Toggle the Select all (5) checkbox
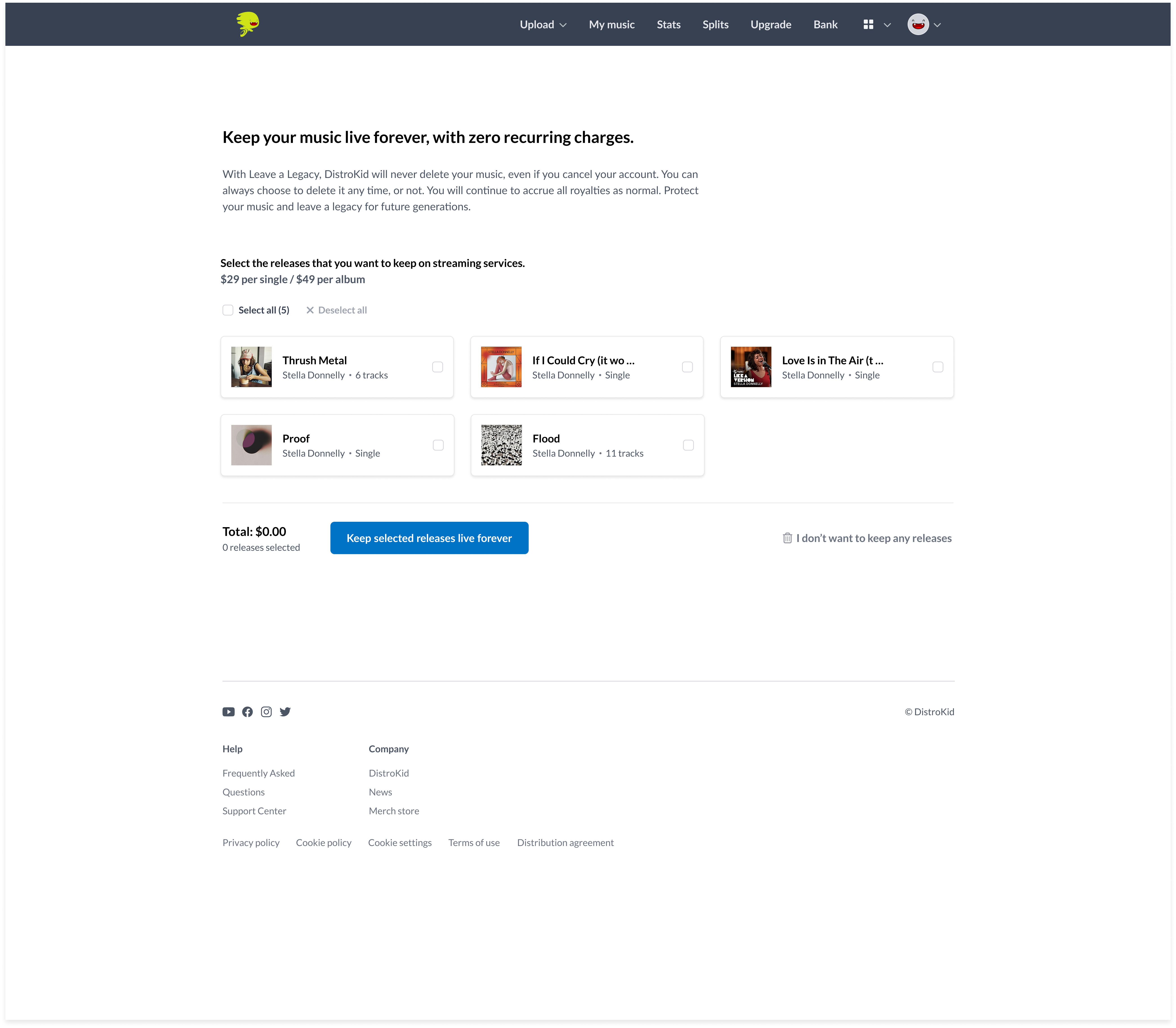Image resolution: width=1176 pixels, height=1028 pixels. 228,310
